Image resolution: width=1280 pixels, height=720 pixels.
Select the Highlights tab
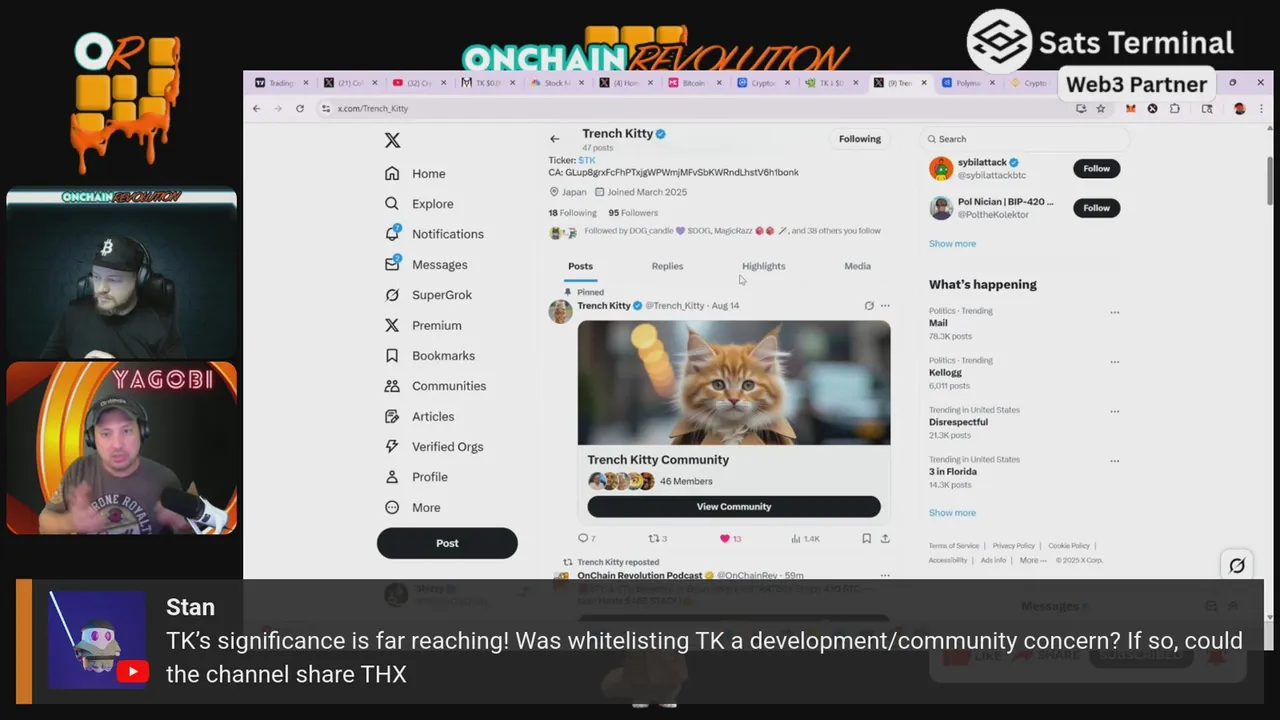coord(763,266)
